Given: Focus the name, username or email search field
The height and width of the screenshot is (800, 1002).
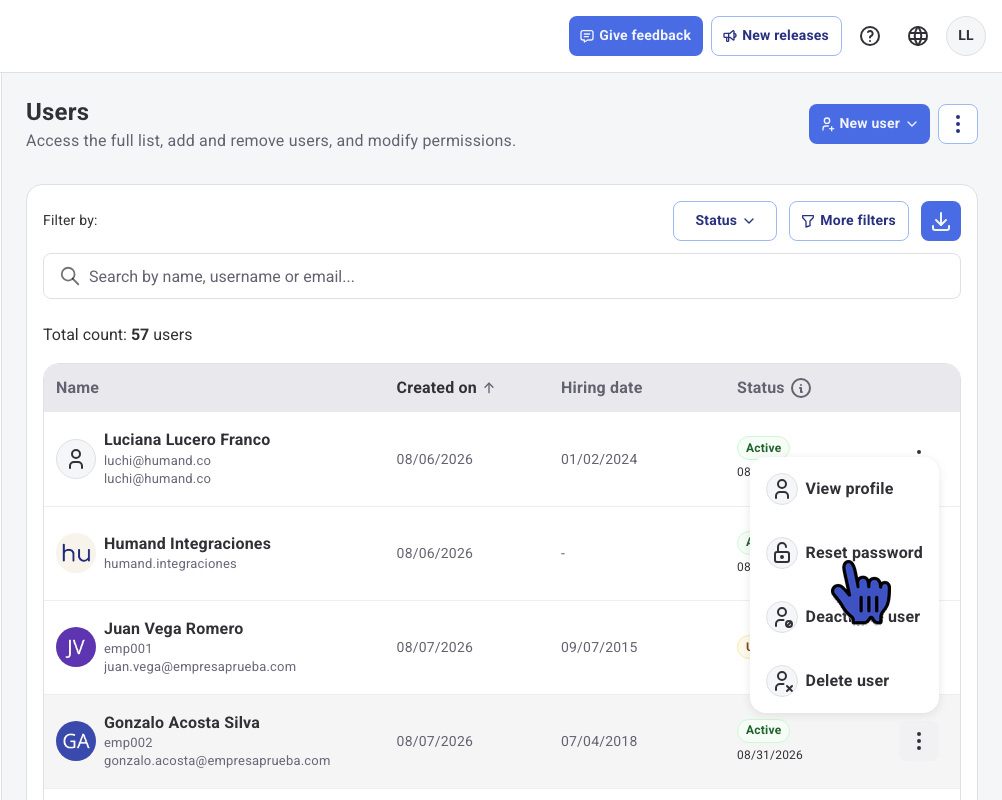Looking at the screenshot, I should tap(502, 276).
